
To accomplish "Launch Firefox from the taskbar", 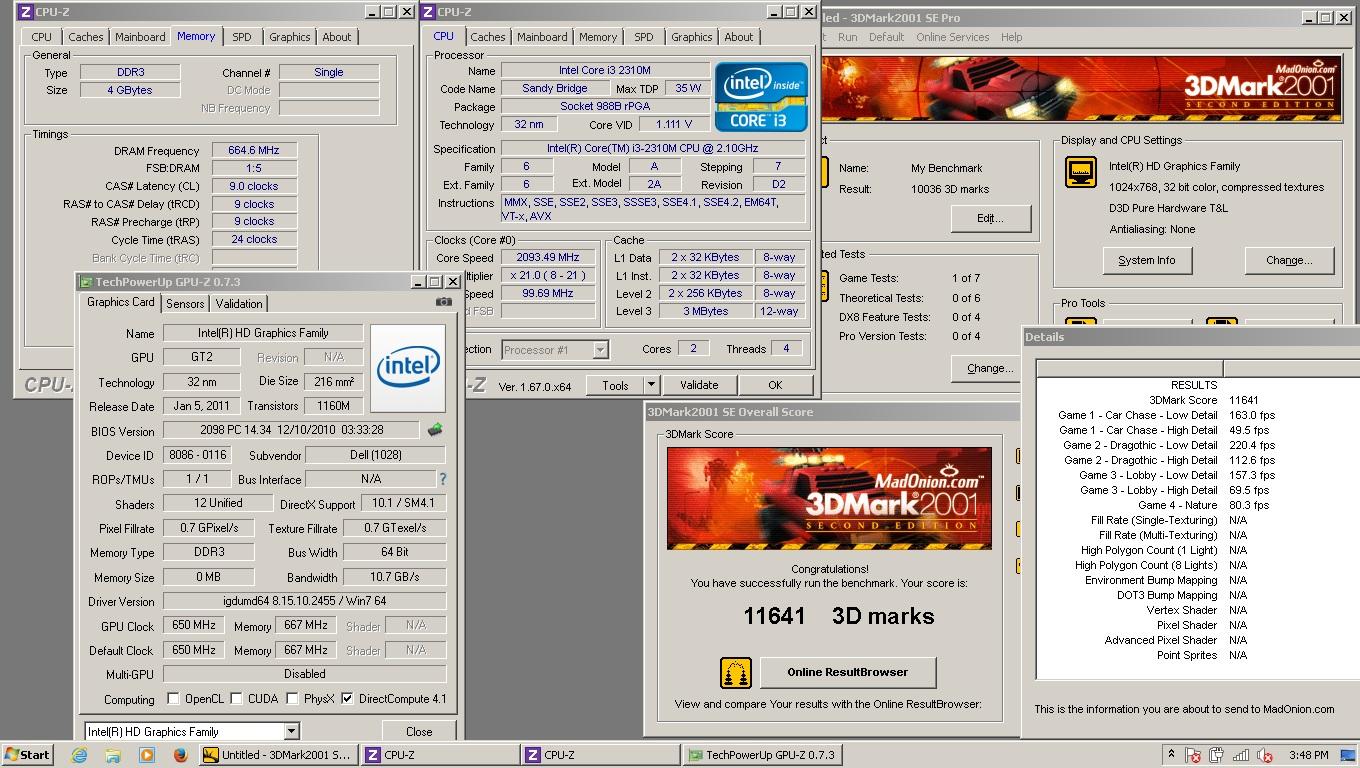I will point(180,755).
